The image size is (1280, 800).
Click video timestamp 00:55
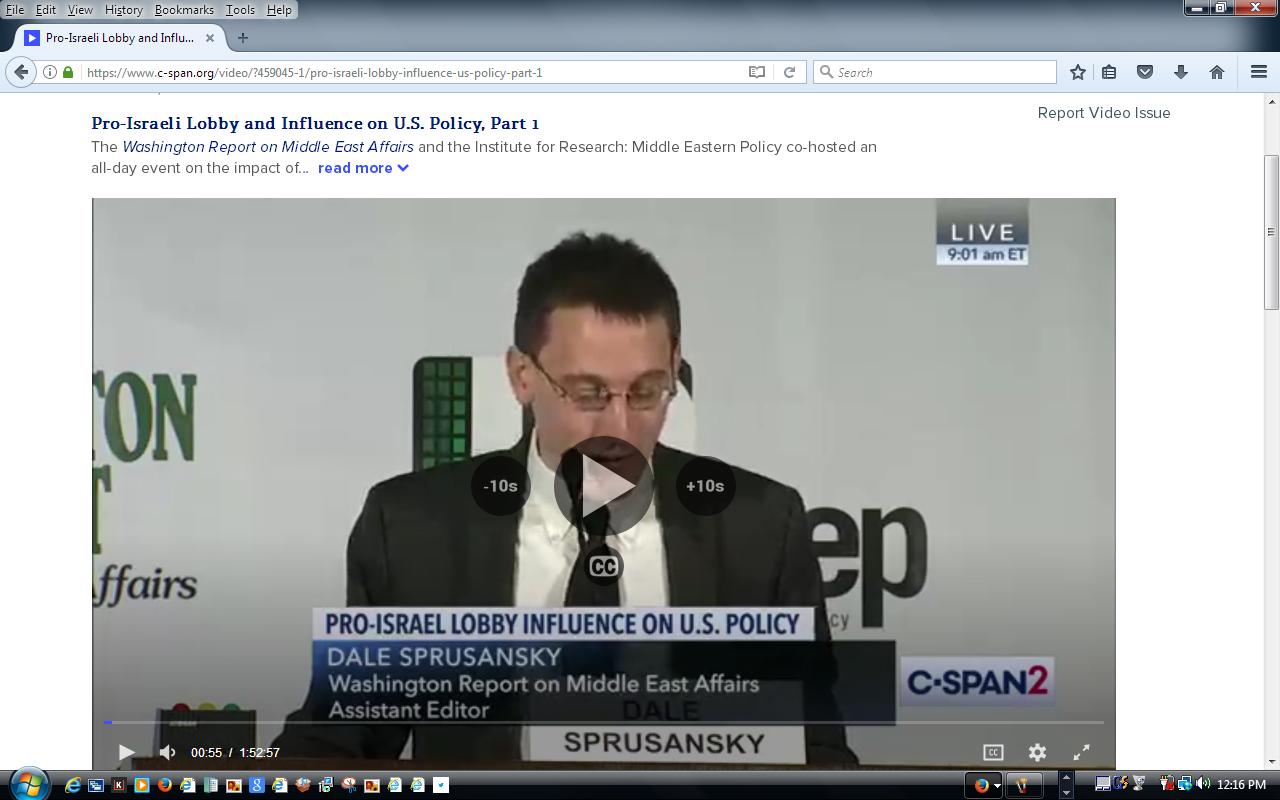[206, 752]
